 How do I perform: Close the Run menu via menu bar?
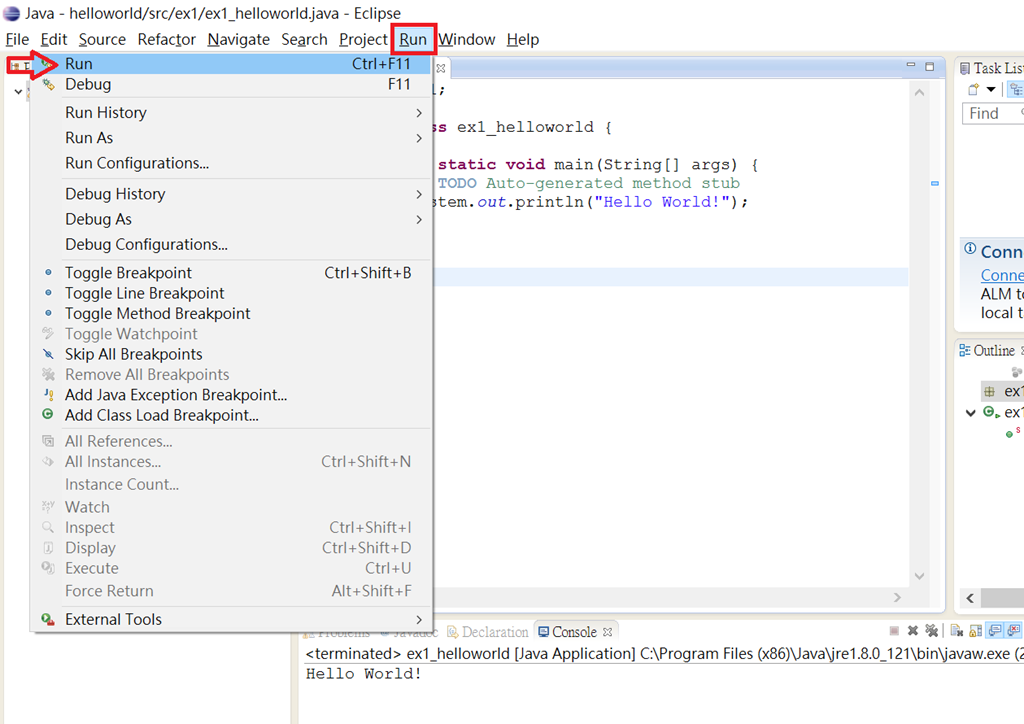[413, 40]
